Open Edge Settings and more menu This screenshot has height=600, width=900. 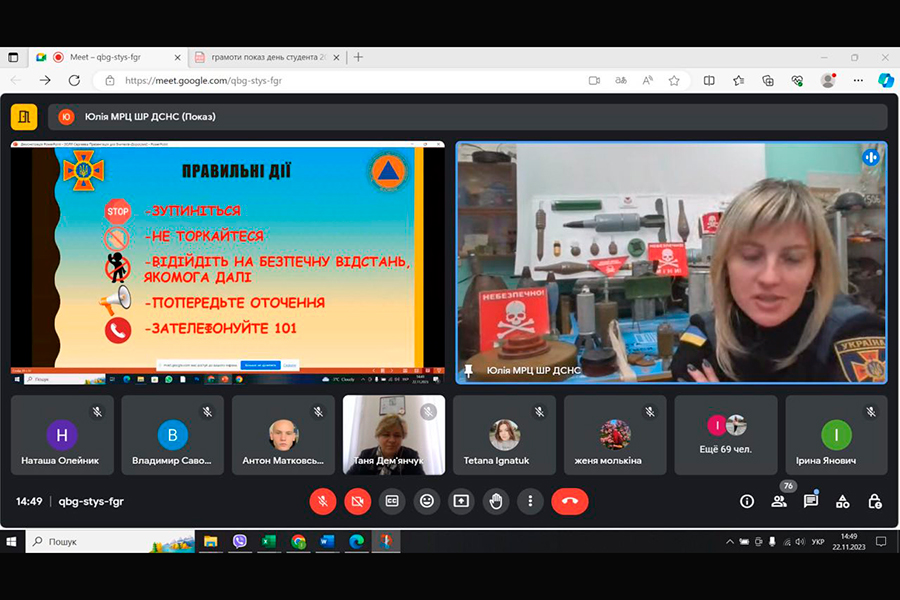coord(858,81)
